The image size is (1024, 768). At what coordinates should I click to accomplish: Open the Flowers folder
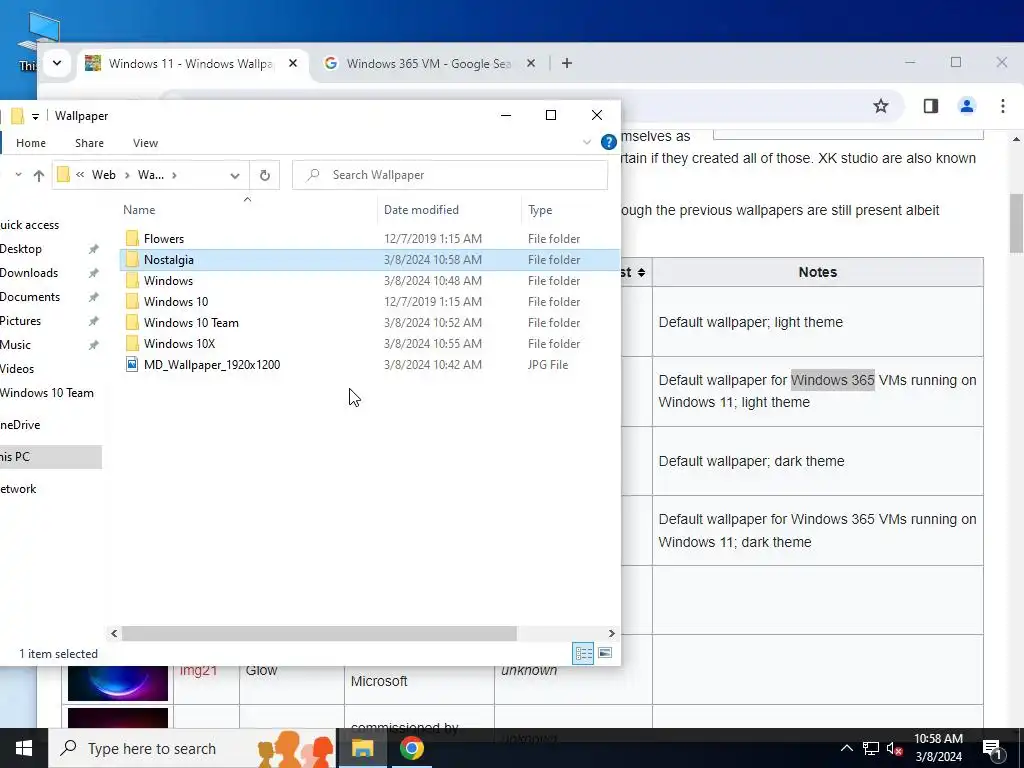click(163, 239)
